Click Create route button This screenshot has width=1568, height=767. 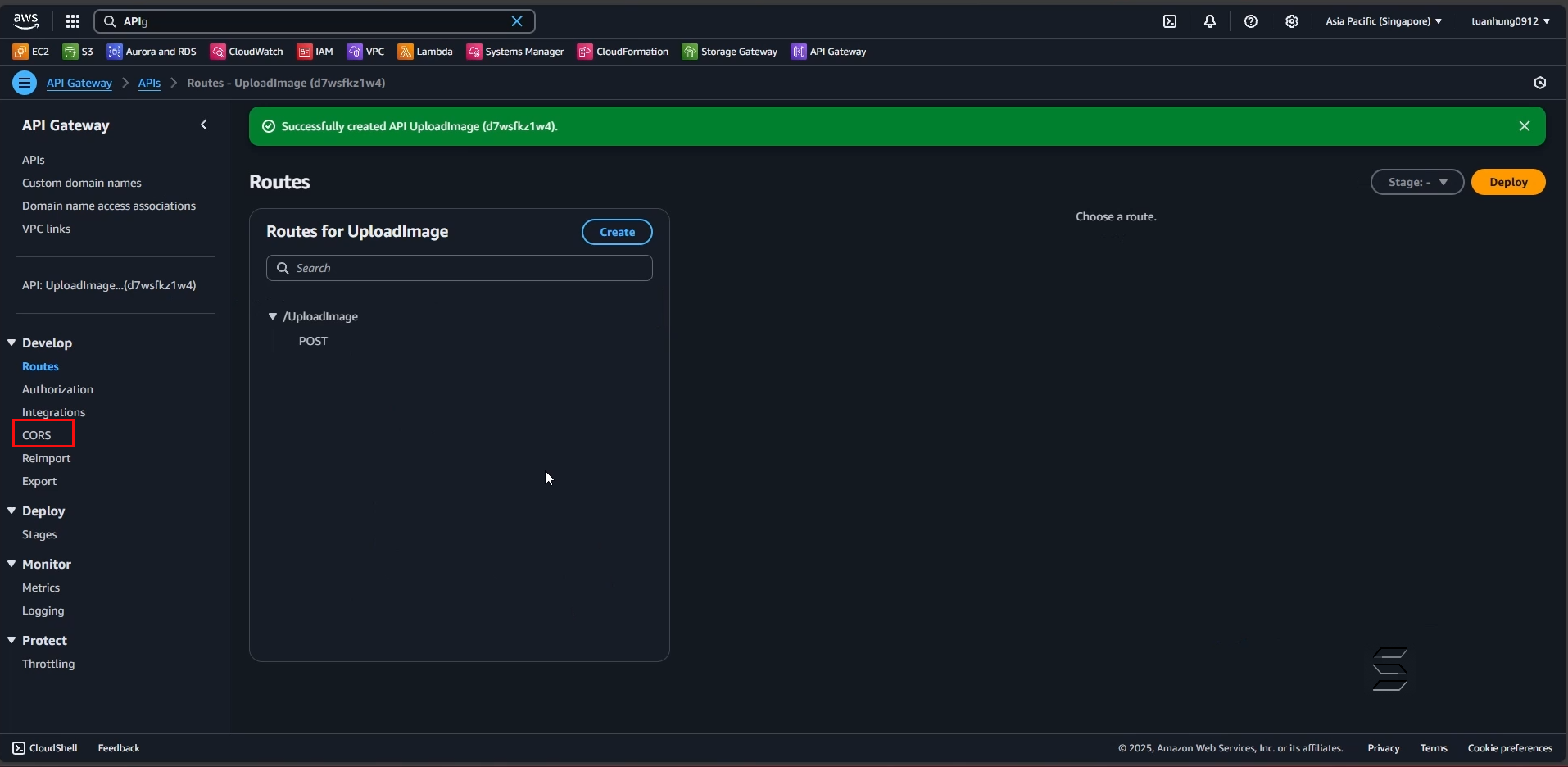pyautogui.click(x=617, y=232)
